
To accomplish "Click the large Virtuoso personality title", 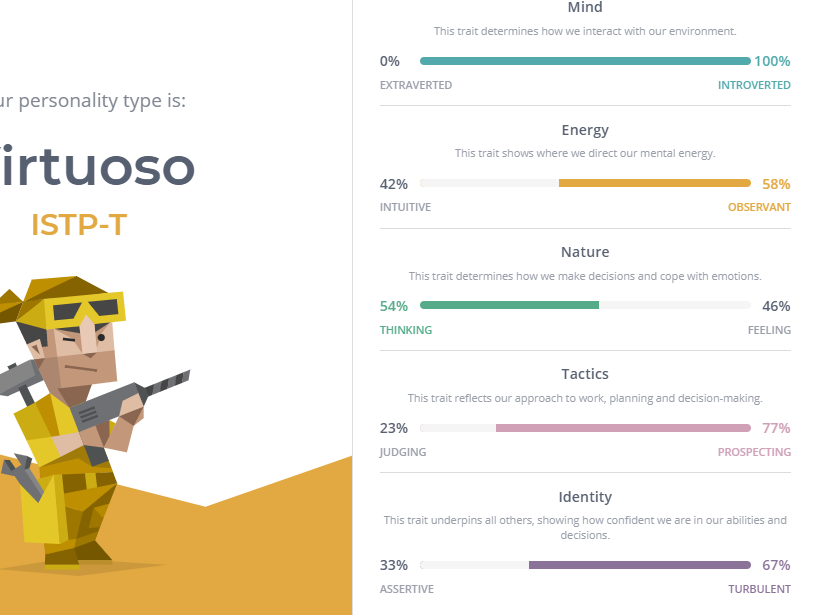I will click(97, 166).
